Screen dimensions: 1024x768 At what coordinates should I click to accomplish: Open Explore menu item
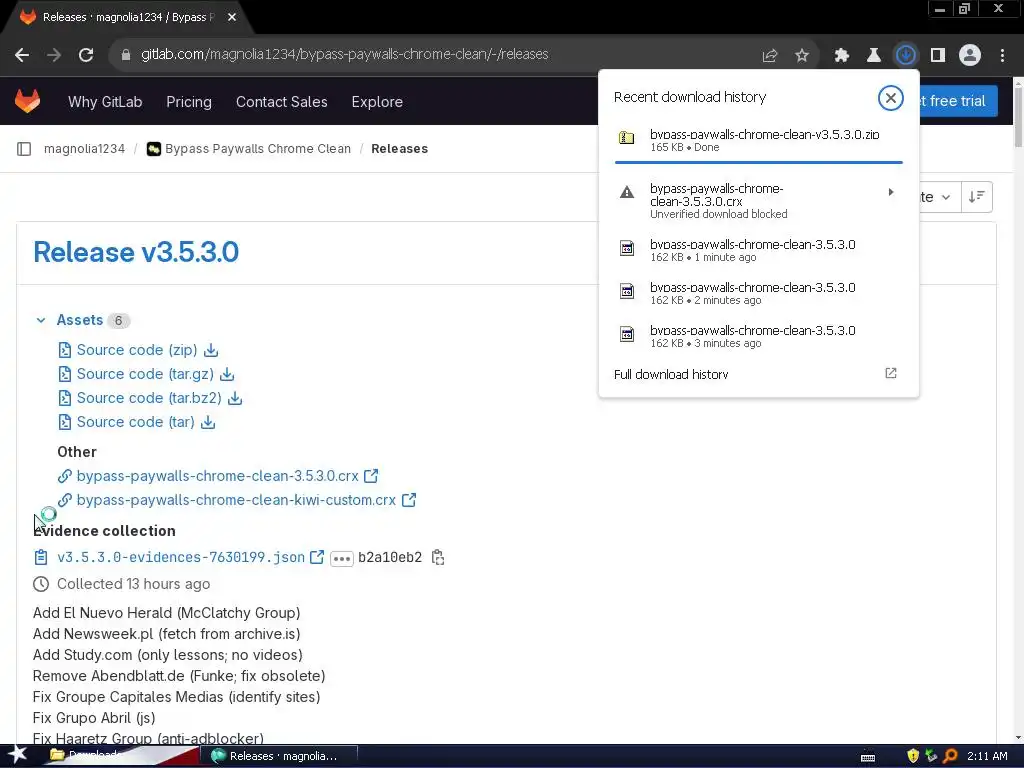[x=377, y=102]
